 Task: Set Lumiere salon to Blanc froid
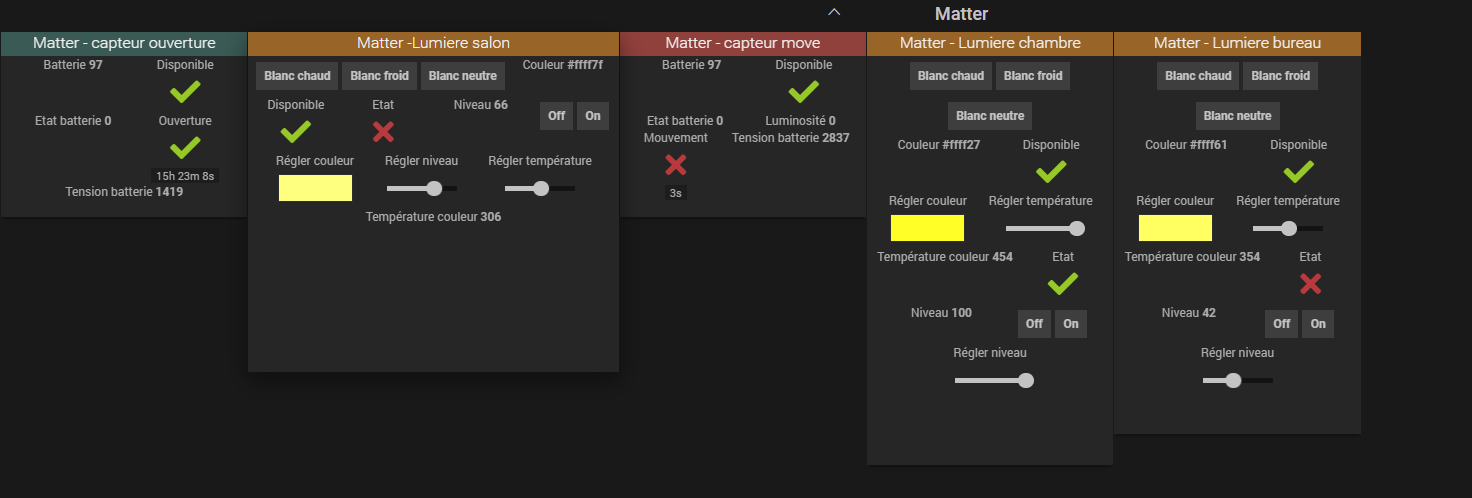[x=380, y=76]
